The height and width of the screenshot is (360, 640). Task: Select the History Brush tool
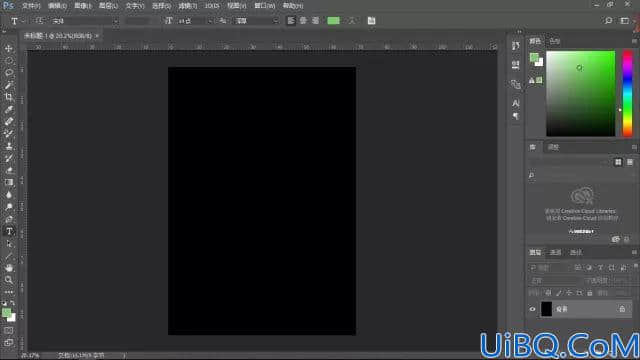click(9, 158)
